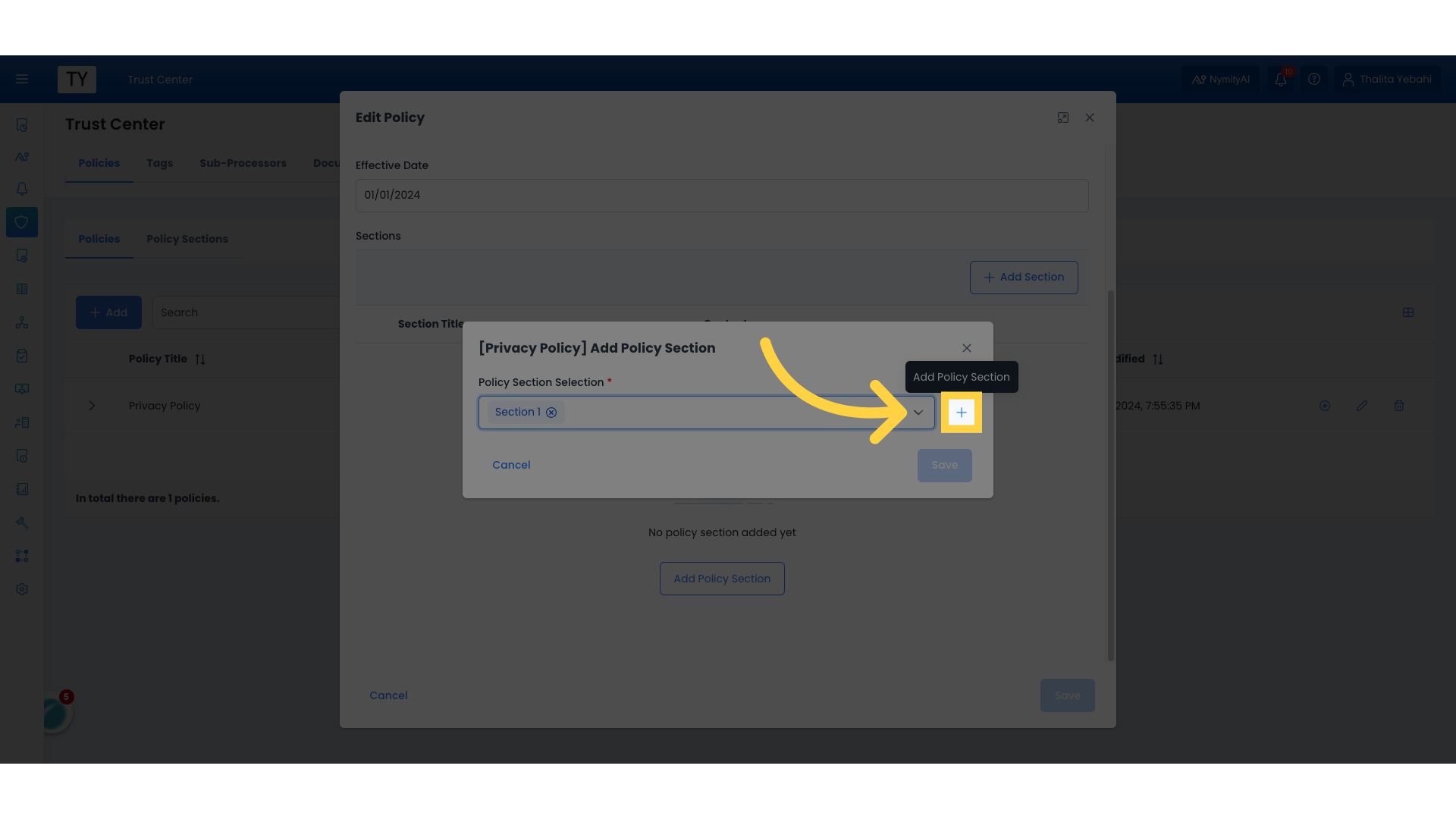This screenshot has height=819, width=1456.
Task: Open the first sidebar document icon
Action: [x=22, y=125]
